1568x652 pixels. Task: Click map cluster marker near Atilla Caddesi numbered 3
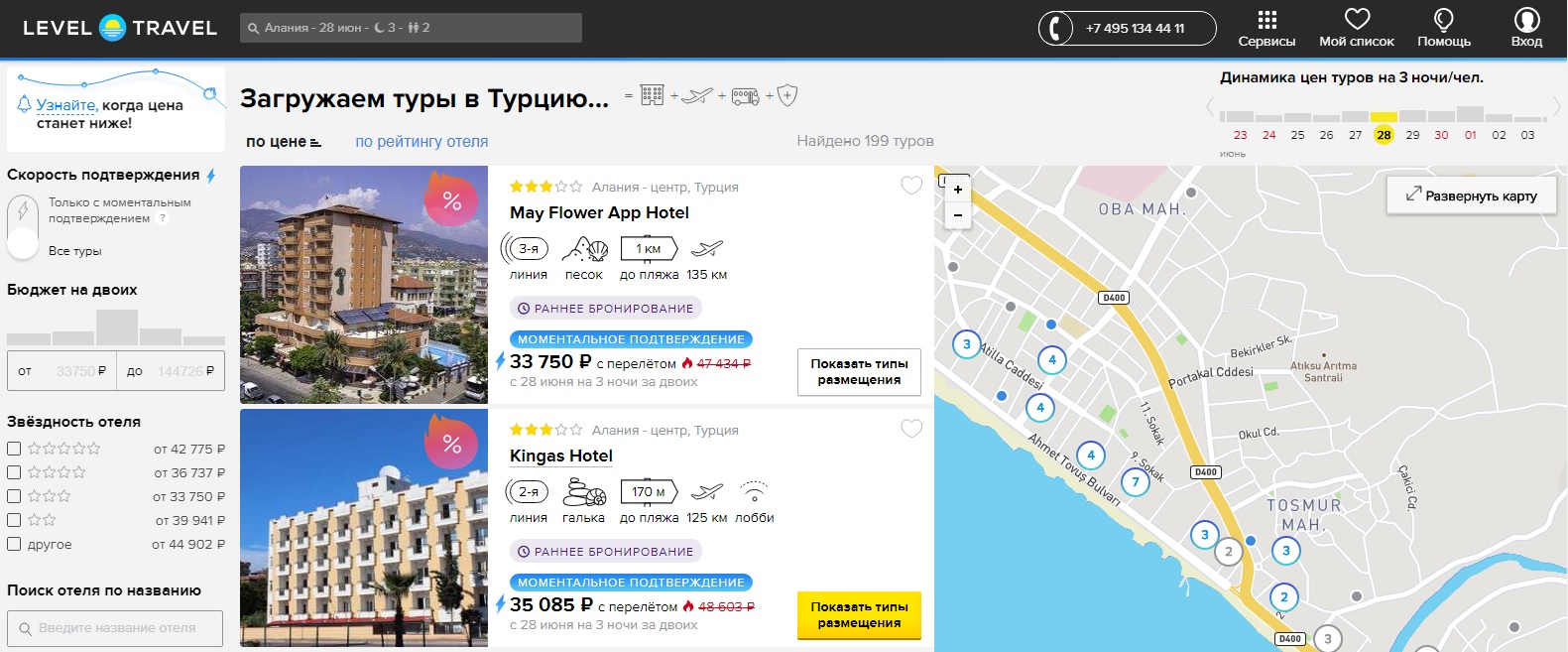[967, 344]
